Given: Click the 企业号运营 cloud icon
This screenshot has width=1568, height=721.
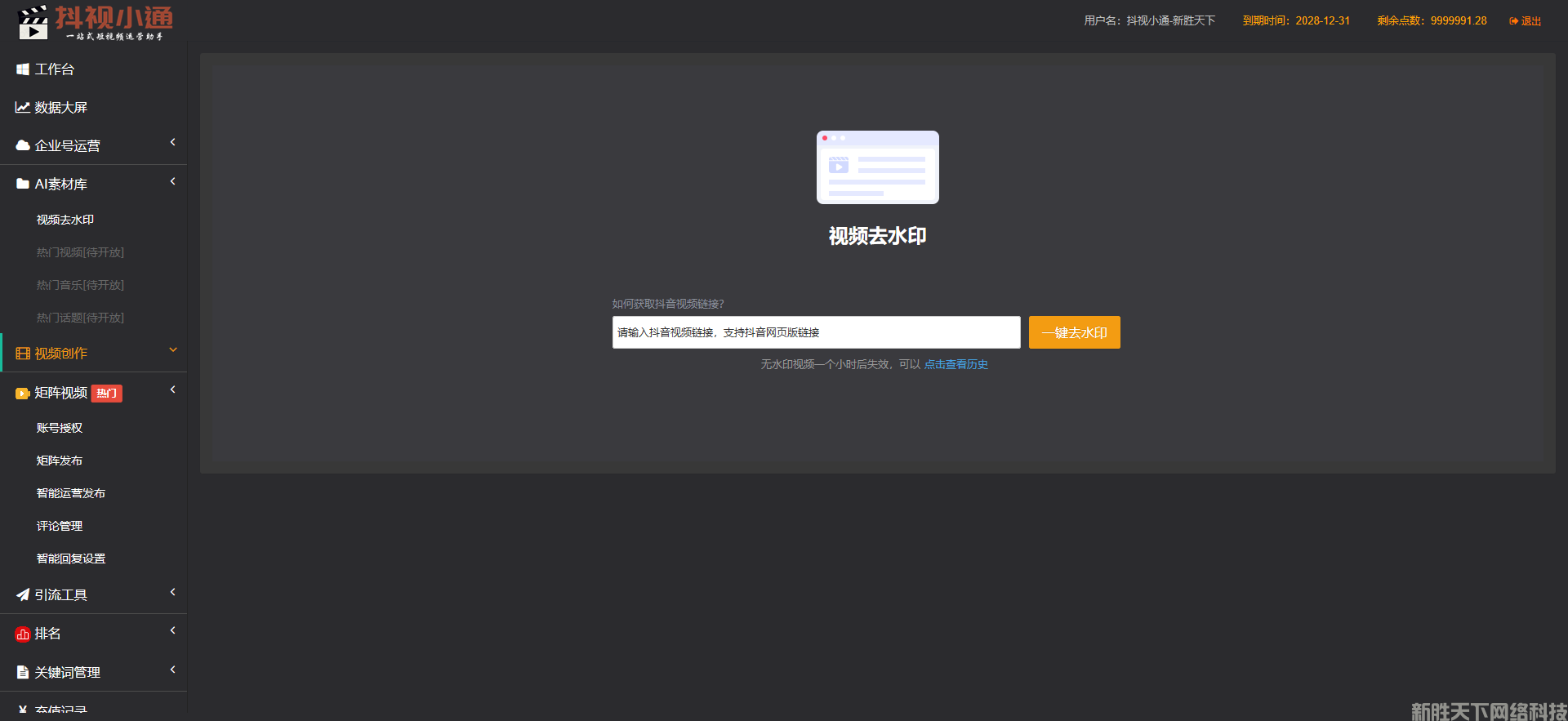Looking at the screenshot, I should pyautogui.click(x=23, y=146).
